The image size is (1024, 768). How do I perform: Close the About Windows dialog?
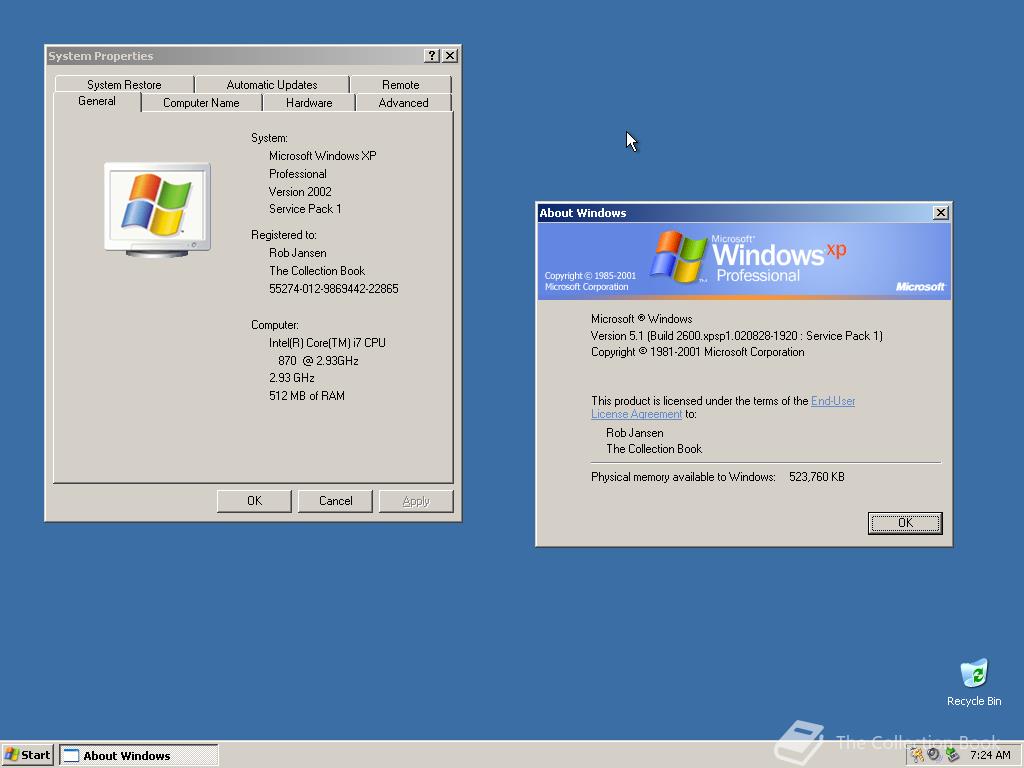point(940,212)
